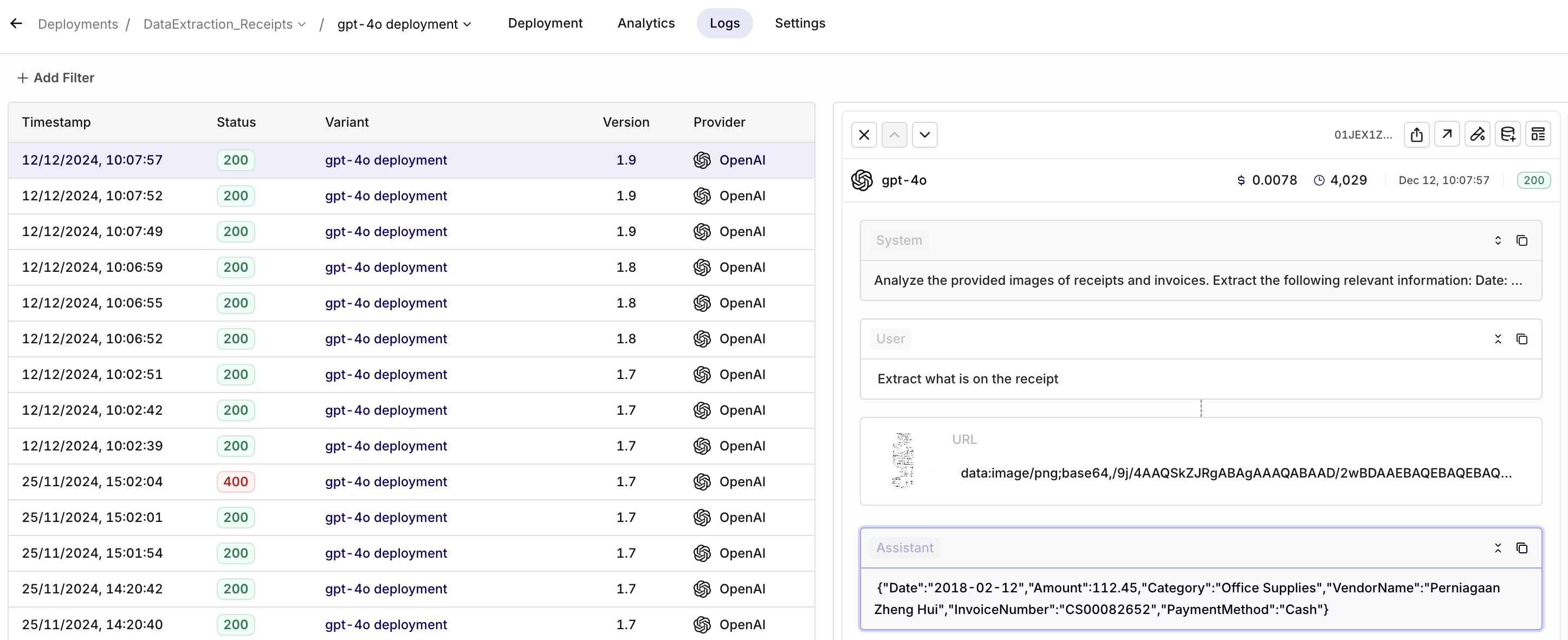Open the Settings tab

[800, 23]
